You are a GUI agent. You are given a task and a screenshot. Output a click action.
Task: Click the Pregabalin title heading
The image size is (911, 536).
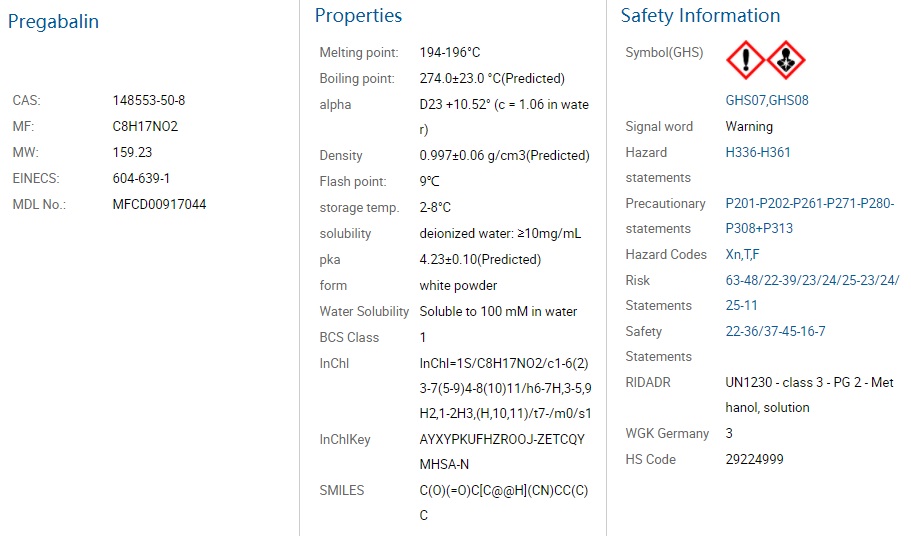tap(53, 21)
